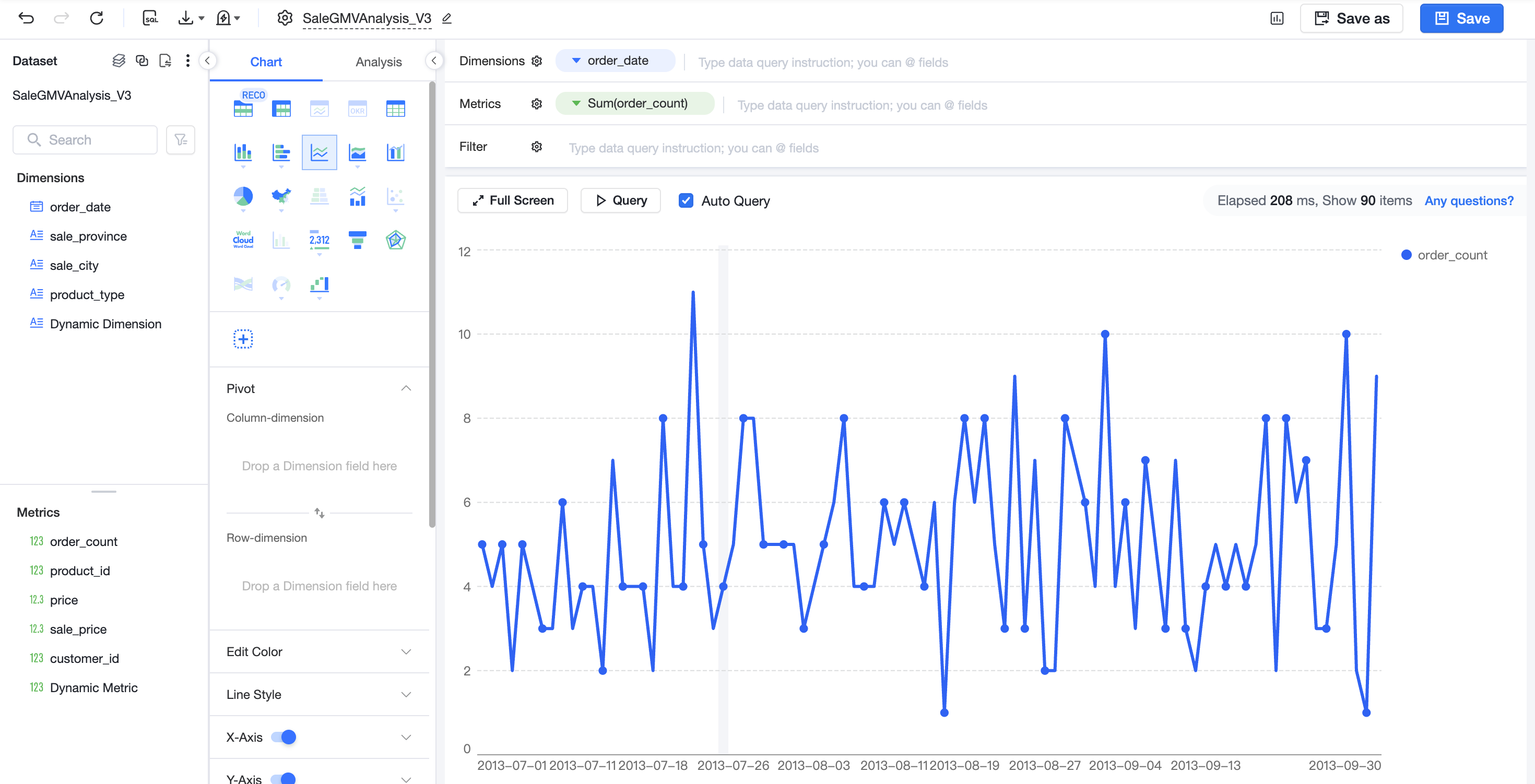
Task: Open the Any questions? link
Action: click(x=1469, y=201)
